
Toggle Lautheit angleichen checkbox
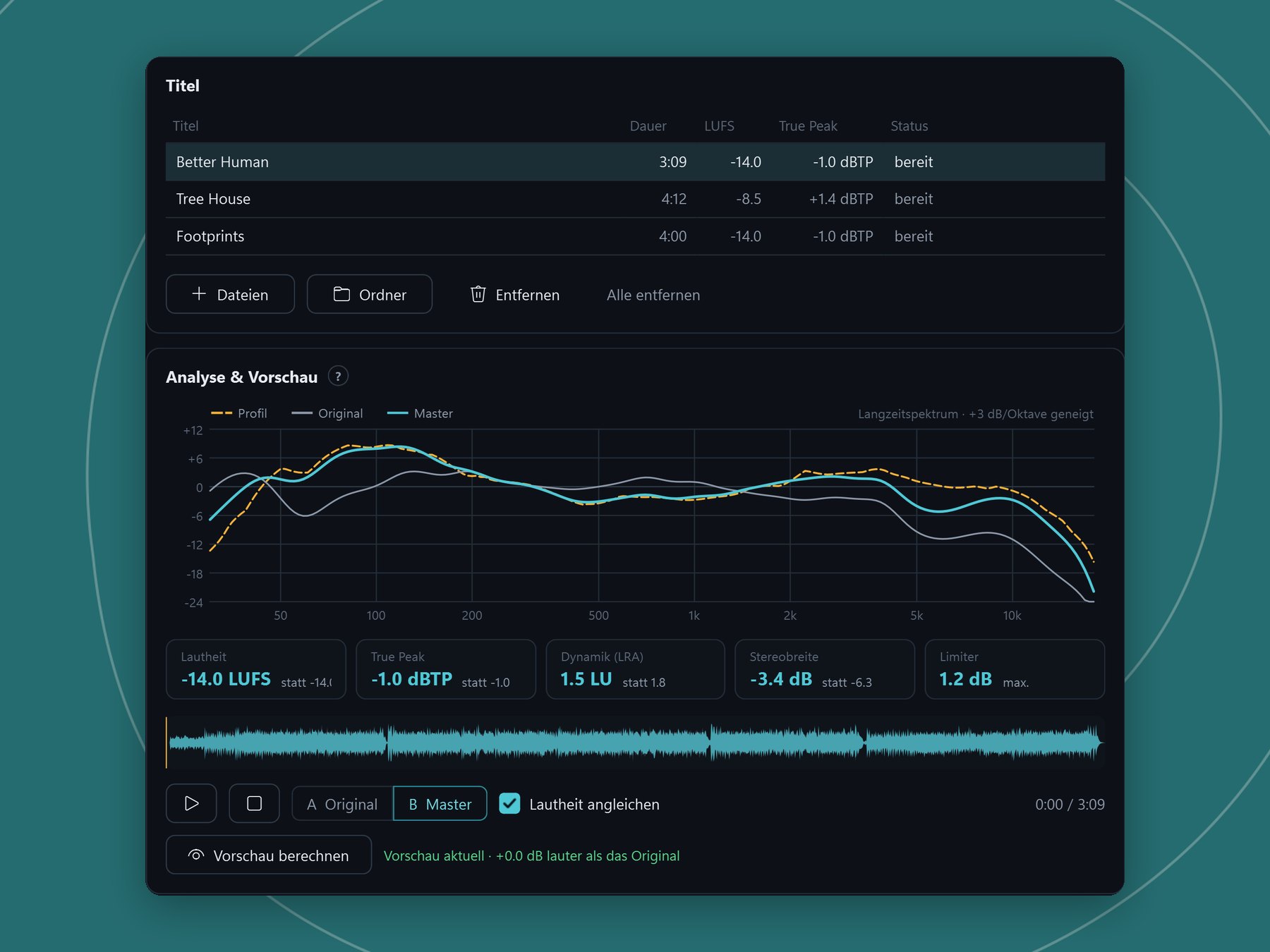pos(509,803)
